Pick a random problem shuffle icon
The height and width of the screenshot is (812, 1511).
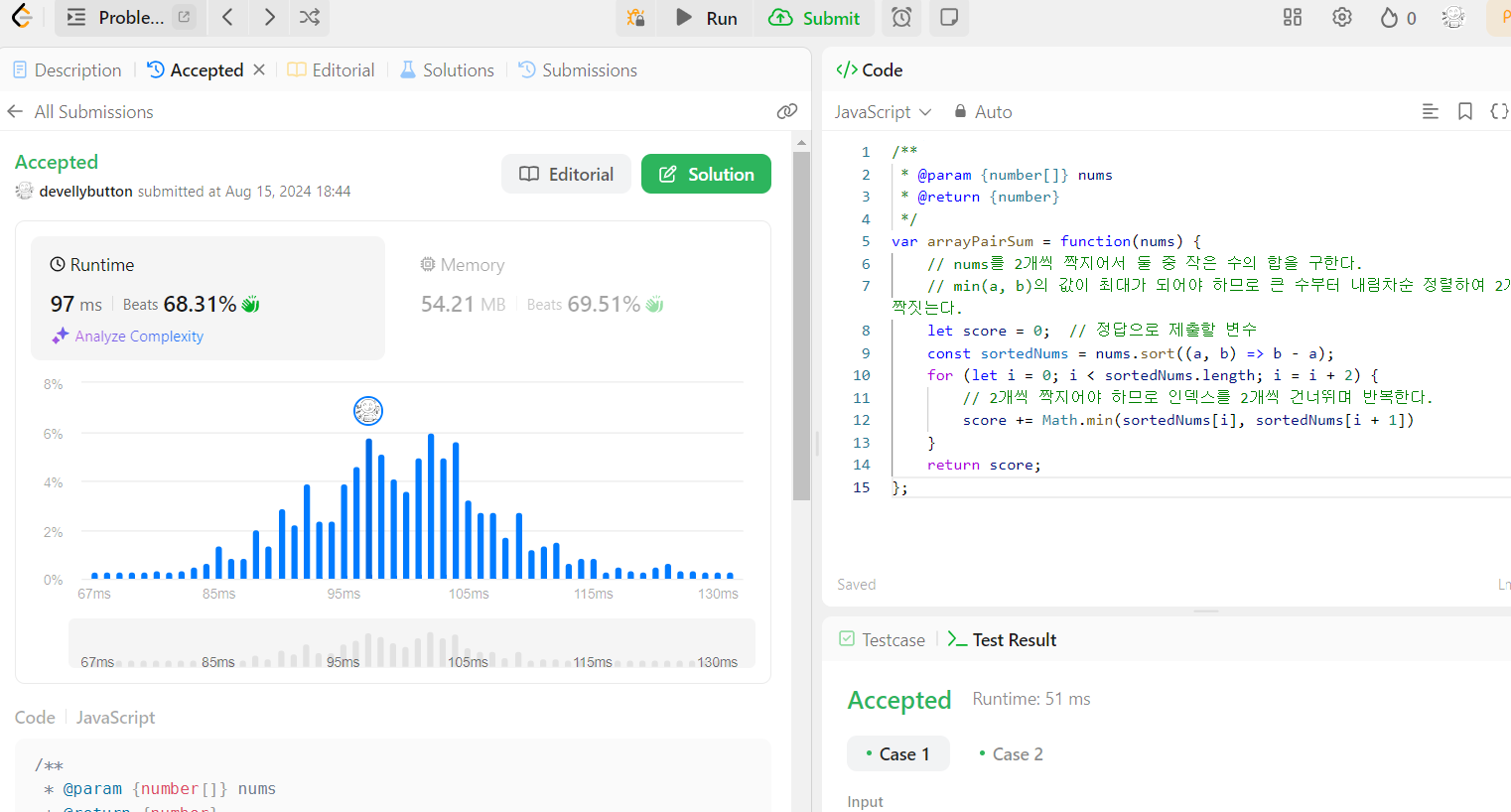310,17
